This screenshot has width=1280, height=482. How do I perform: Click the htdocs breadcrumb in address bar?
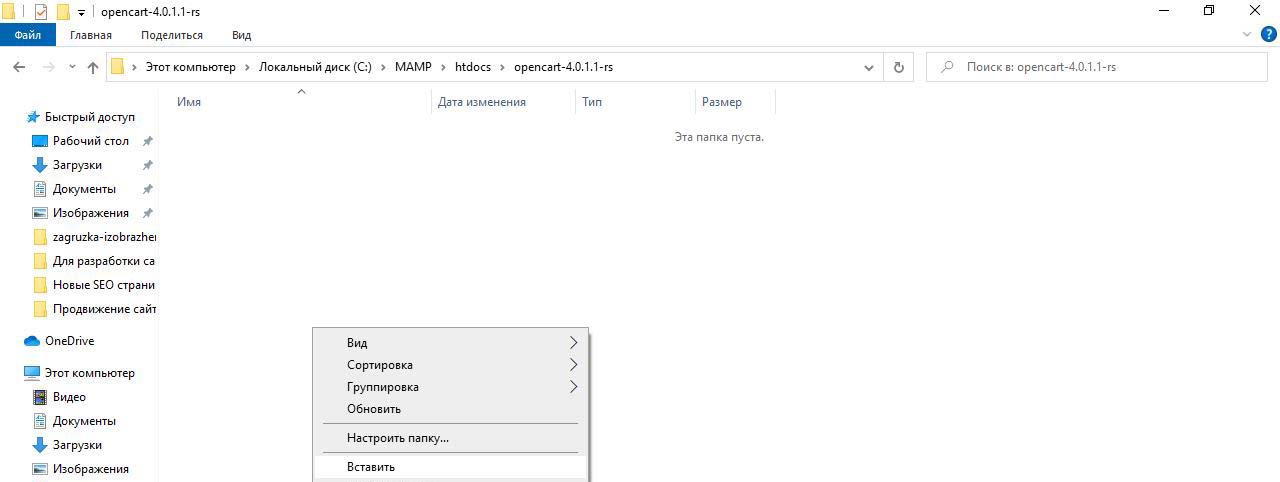pyautogui.click(x=473, y=67)
